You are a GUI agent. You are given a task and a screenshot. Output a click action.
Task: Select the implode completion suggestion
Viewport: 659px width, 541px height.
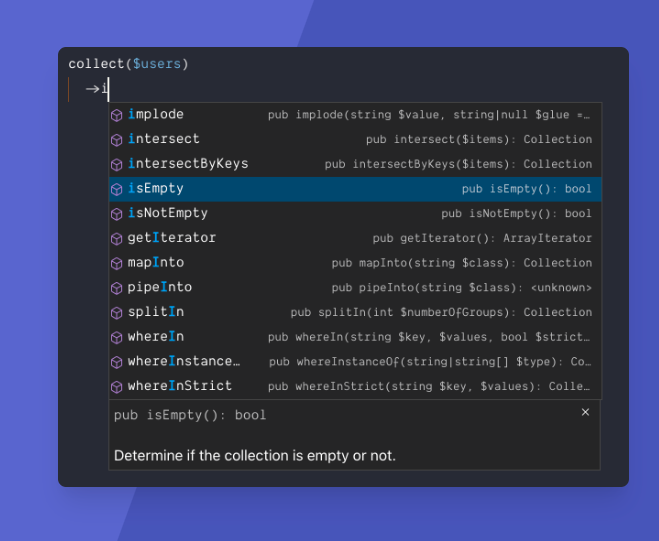(x=355, y=115)
